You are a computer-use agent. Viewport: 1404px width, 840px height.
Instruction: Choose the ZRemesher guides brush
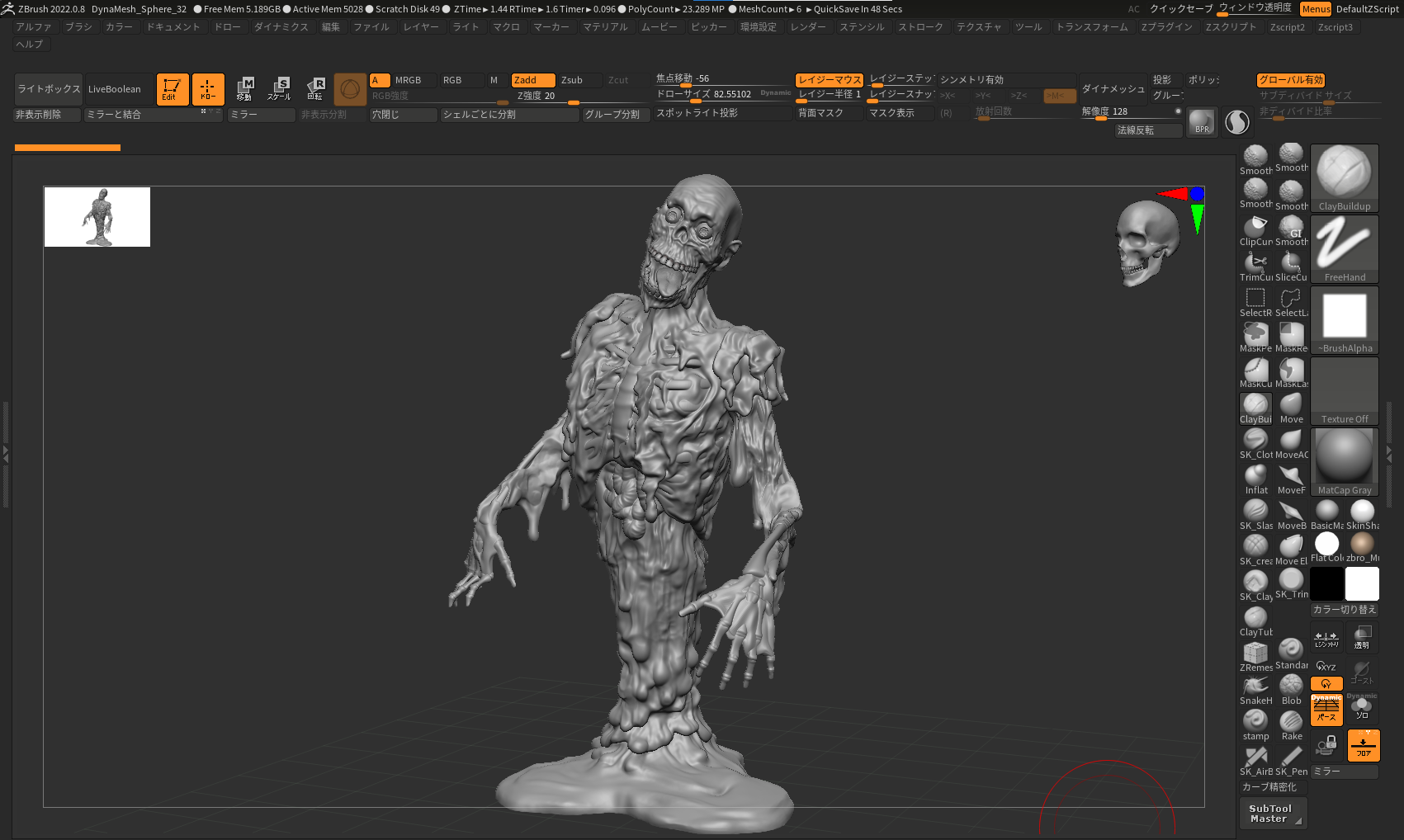point(1255,654)
